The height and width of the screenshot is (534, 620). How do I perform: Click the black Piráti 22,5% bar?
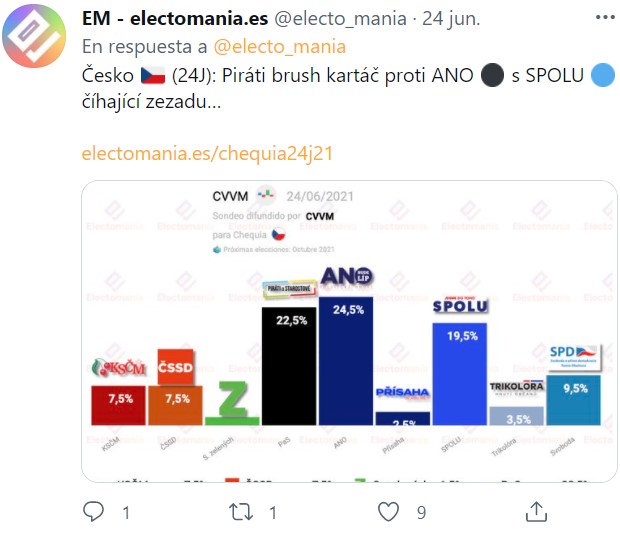289,365
